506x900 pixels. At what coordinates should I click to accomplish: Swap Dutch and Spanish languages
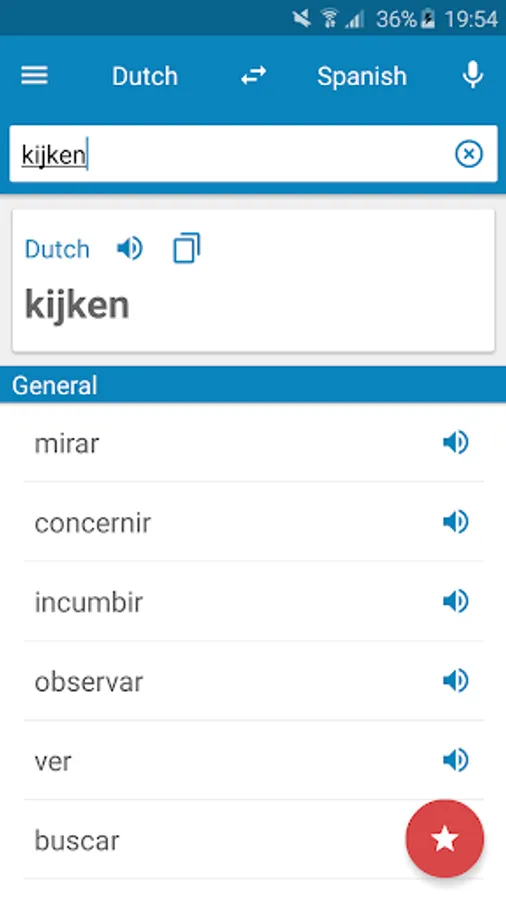point(253,76)
